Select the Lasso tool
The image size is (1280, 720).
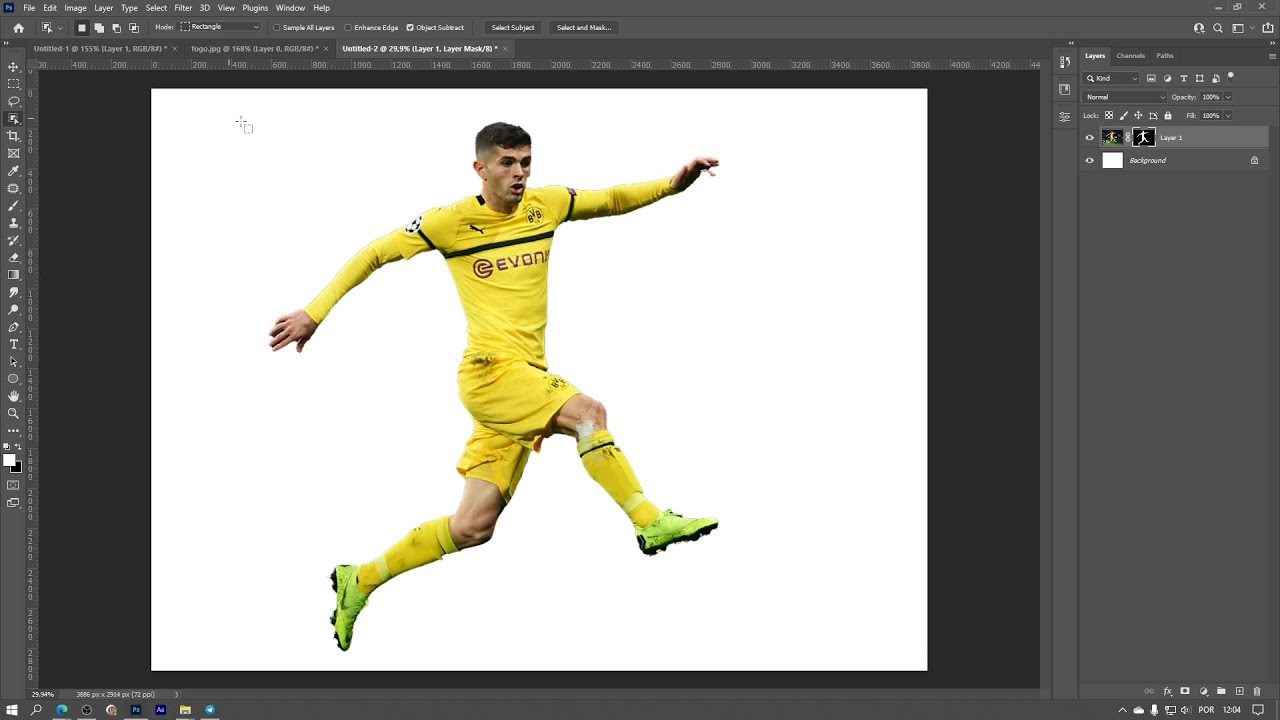(13, 101)
